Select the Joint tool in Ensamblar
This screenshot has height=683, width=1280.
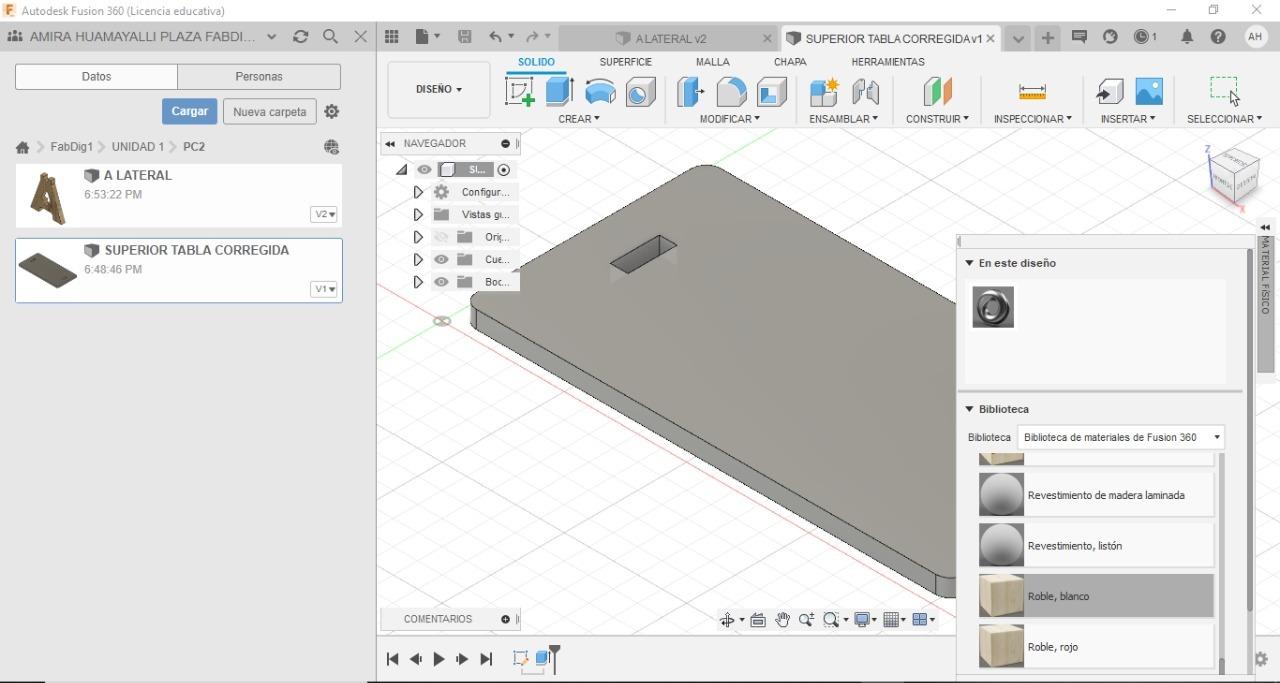coord(865,92)
